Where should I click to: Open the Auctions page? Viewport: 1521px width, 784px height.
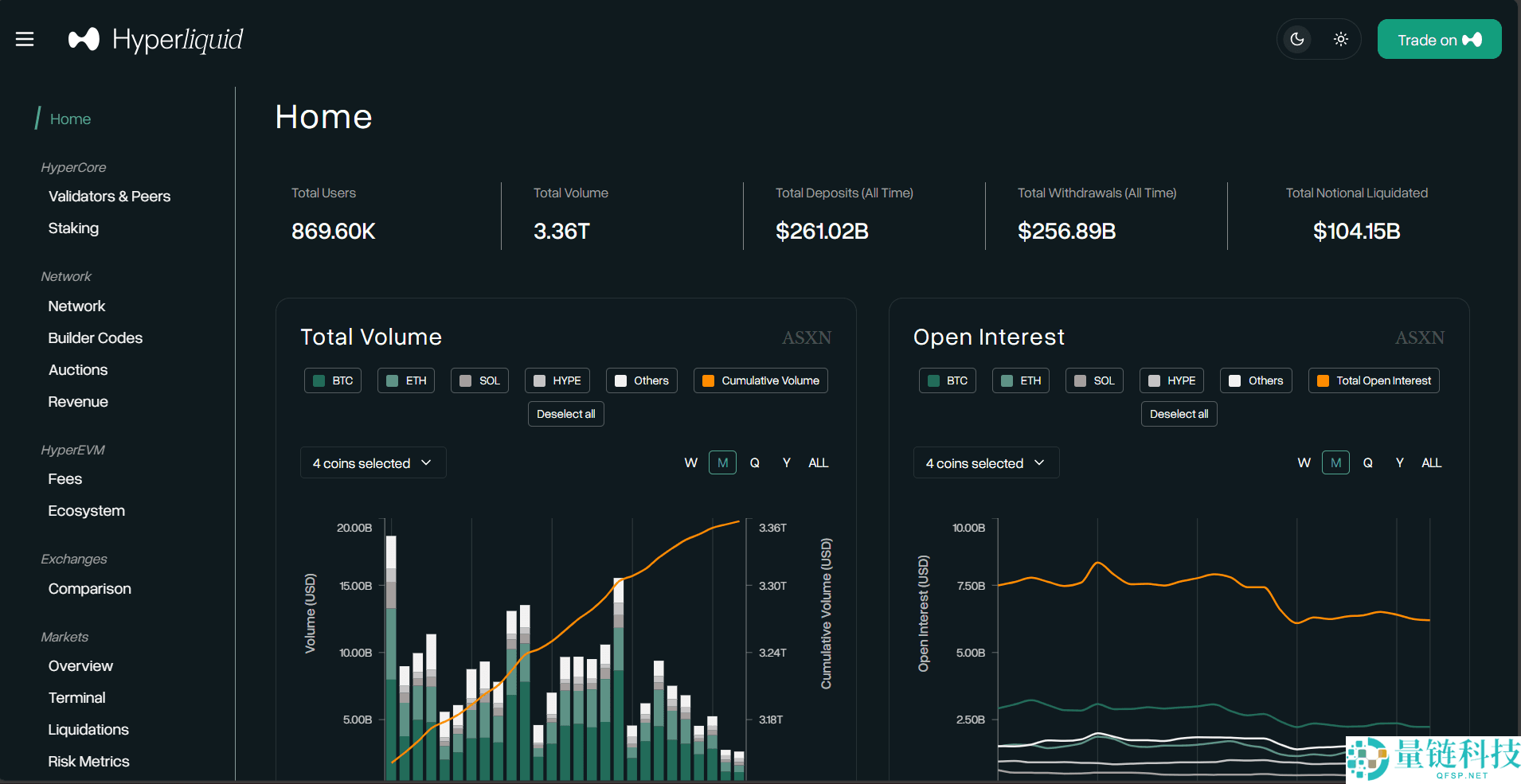pyautogui.click(x=78, y=370)
